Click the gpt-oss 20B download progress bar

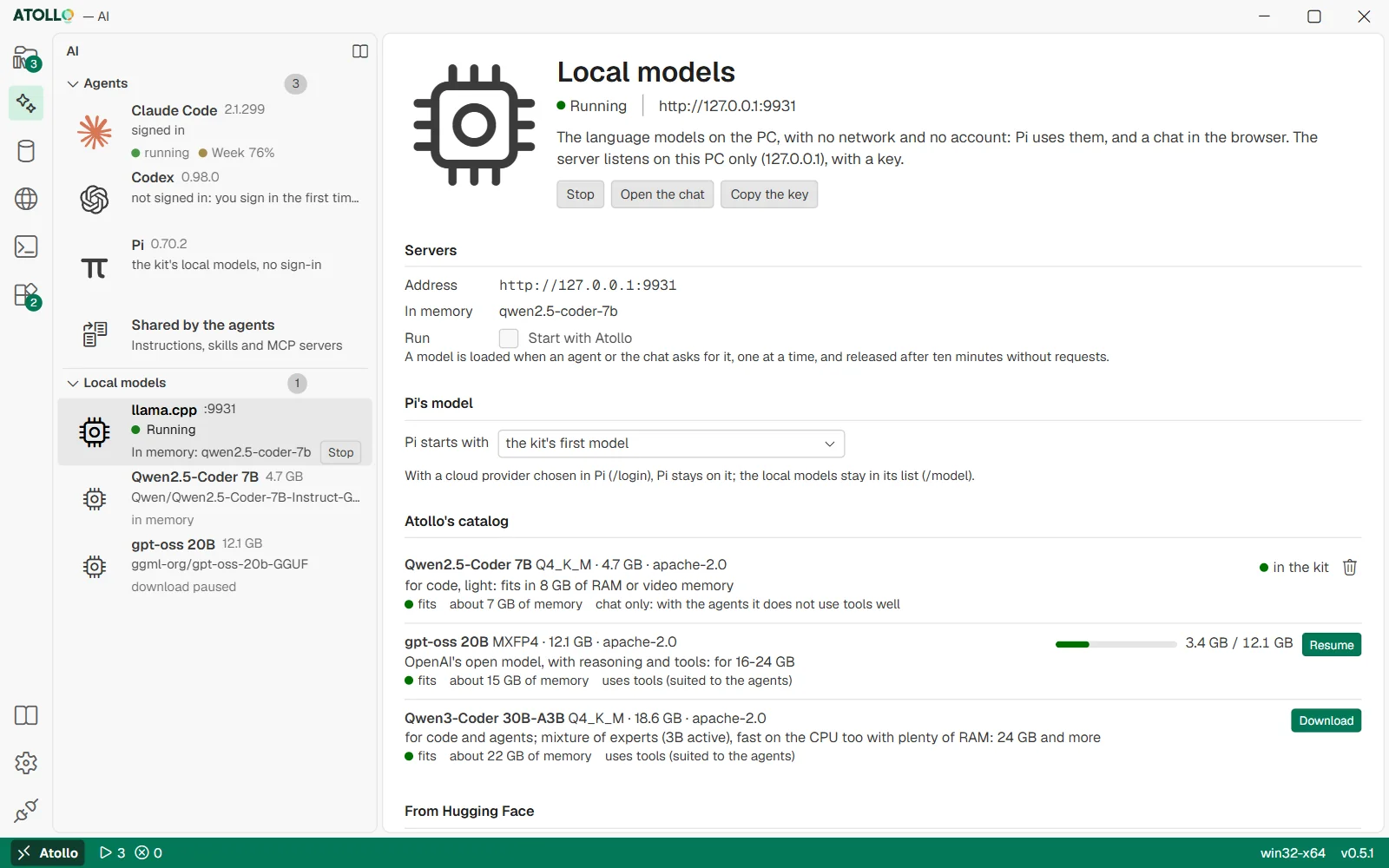(x=1116, y=644)
